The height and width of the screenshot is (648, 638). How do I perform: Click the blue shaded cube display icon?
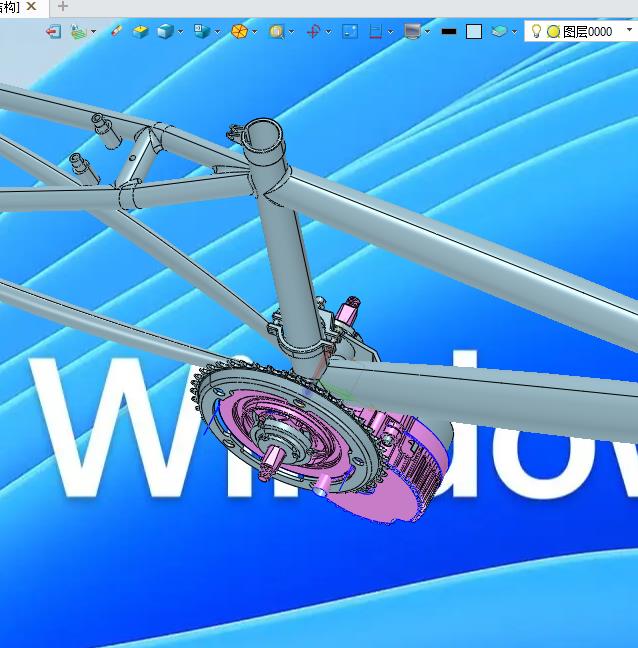pos(165,31)
